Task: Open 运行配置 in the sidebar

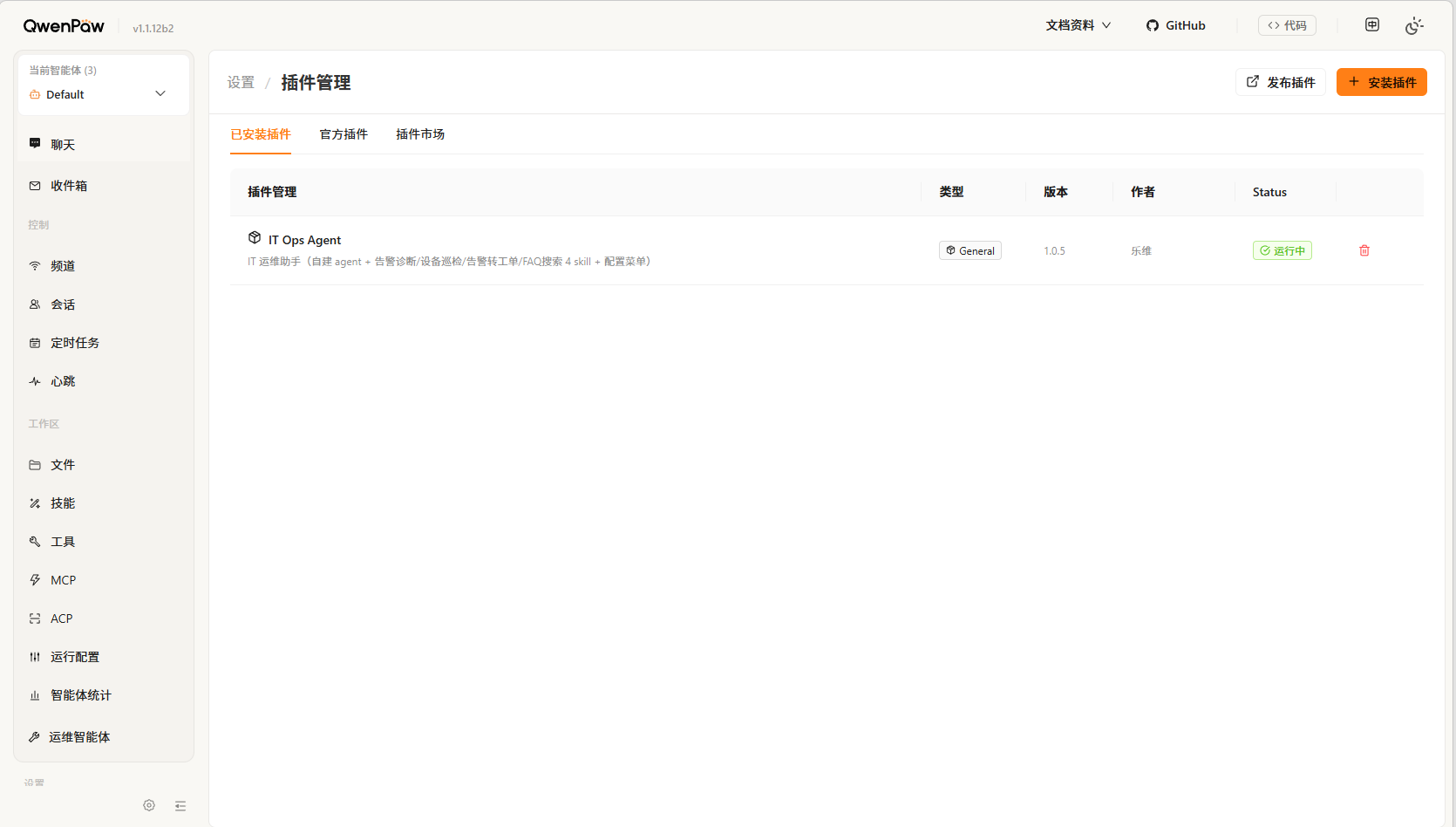Action: tap(104, 657)
